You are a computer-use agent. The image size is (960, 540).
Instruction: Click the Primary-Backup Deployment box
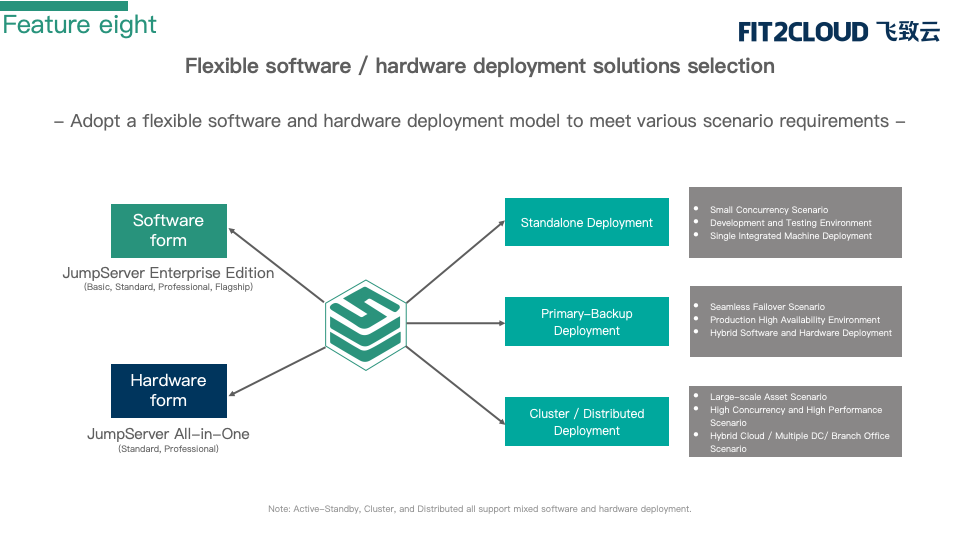[x=587, y=321]
